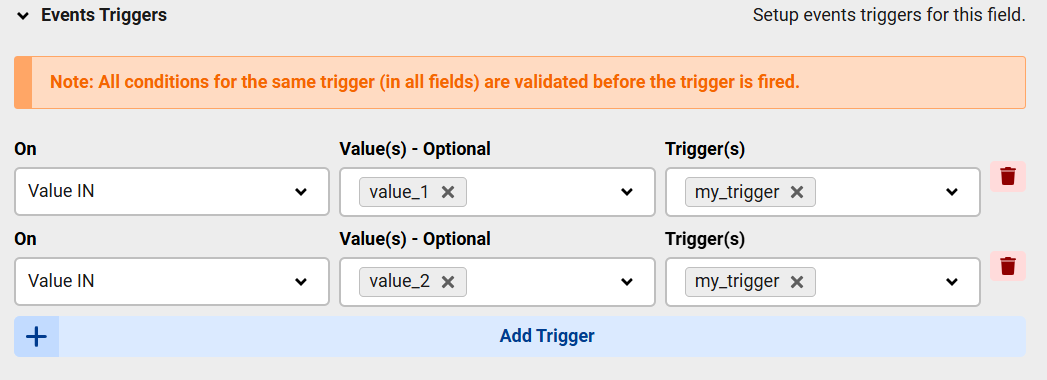Open the first On dropdown arrow
Viewport: 1047px width, 380px height.
pos(301,192)
